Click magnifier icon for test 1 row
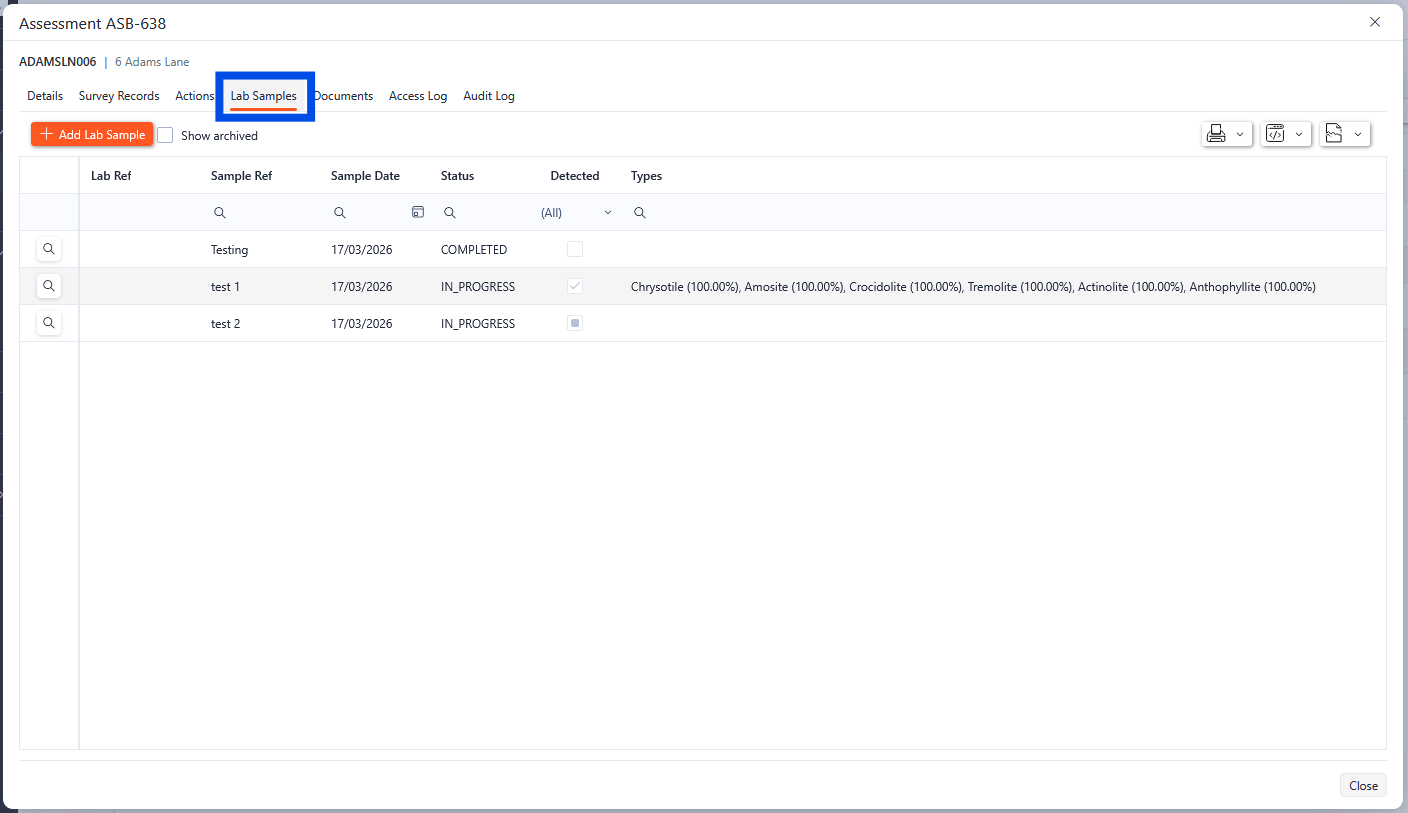This screenshot has width=1408, height=813. tap(49, 286)
